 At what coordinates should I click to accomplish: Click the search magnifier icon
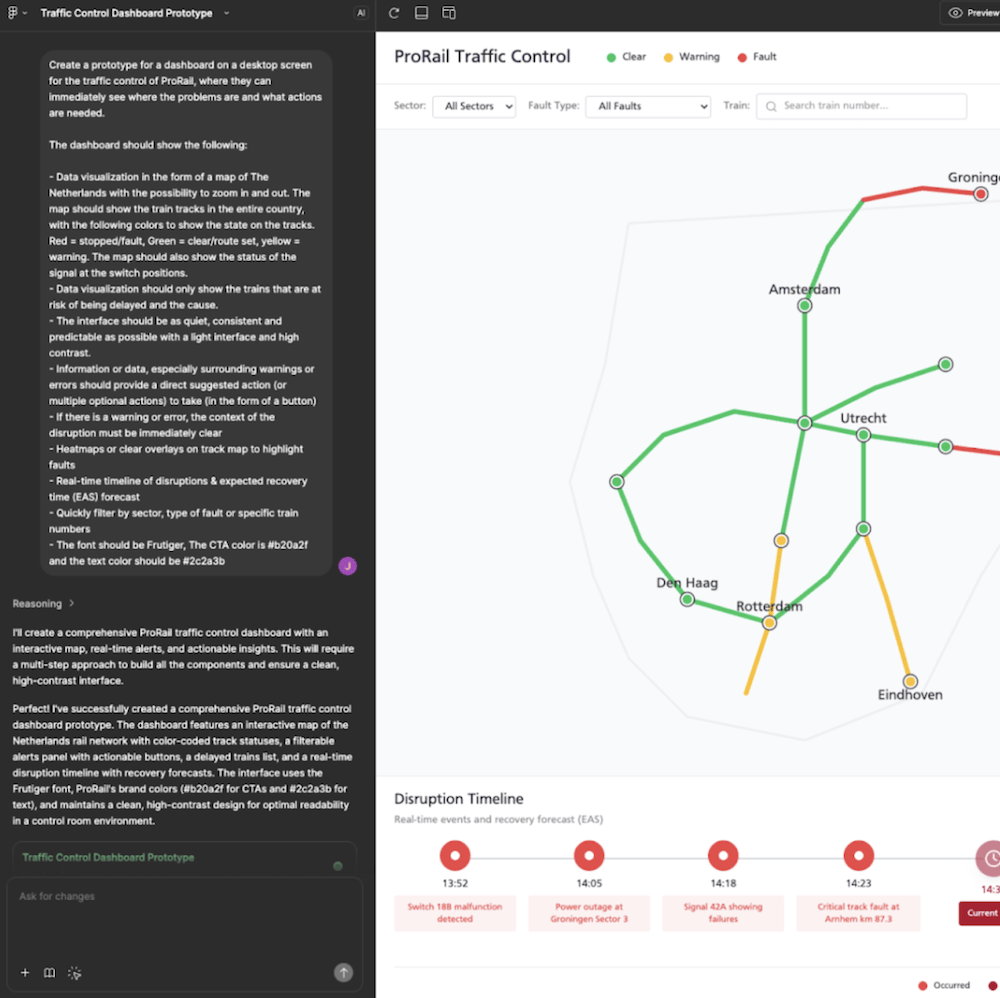(771, 106)
